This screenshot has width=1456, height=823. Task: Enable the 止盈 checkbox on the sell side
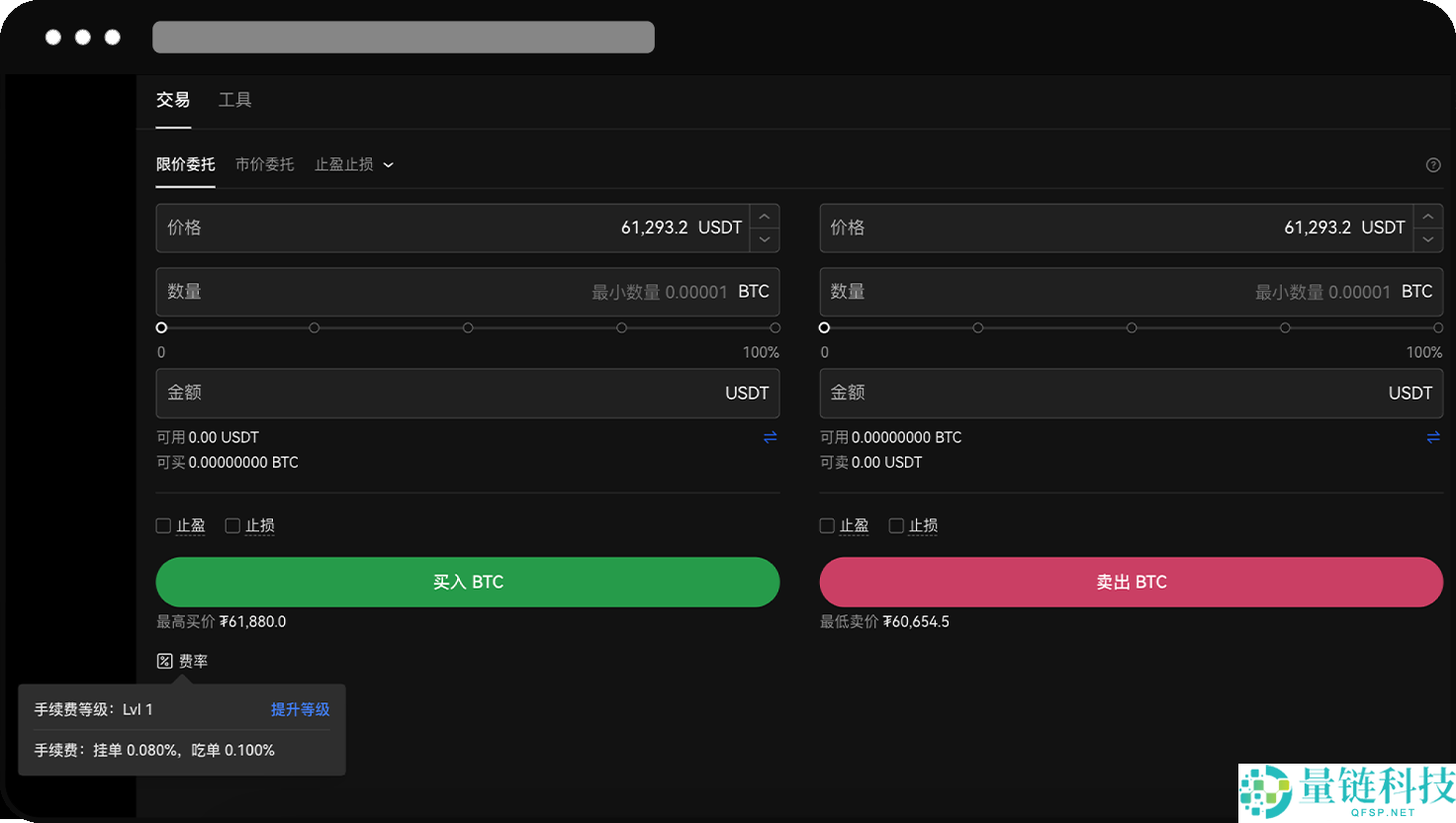coord(826,525)
